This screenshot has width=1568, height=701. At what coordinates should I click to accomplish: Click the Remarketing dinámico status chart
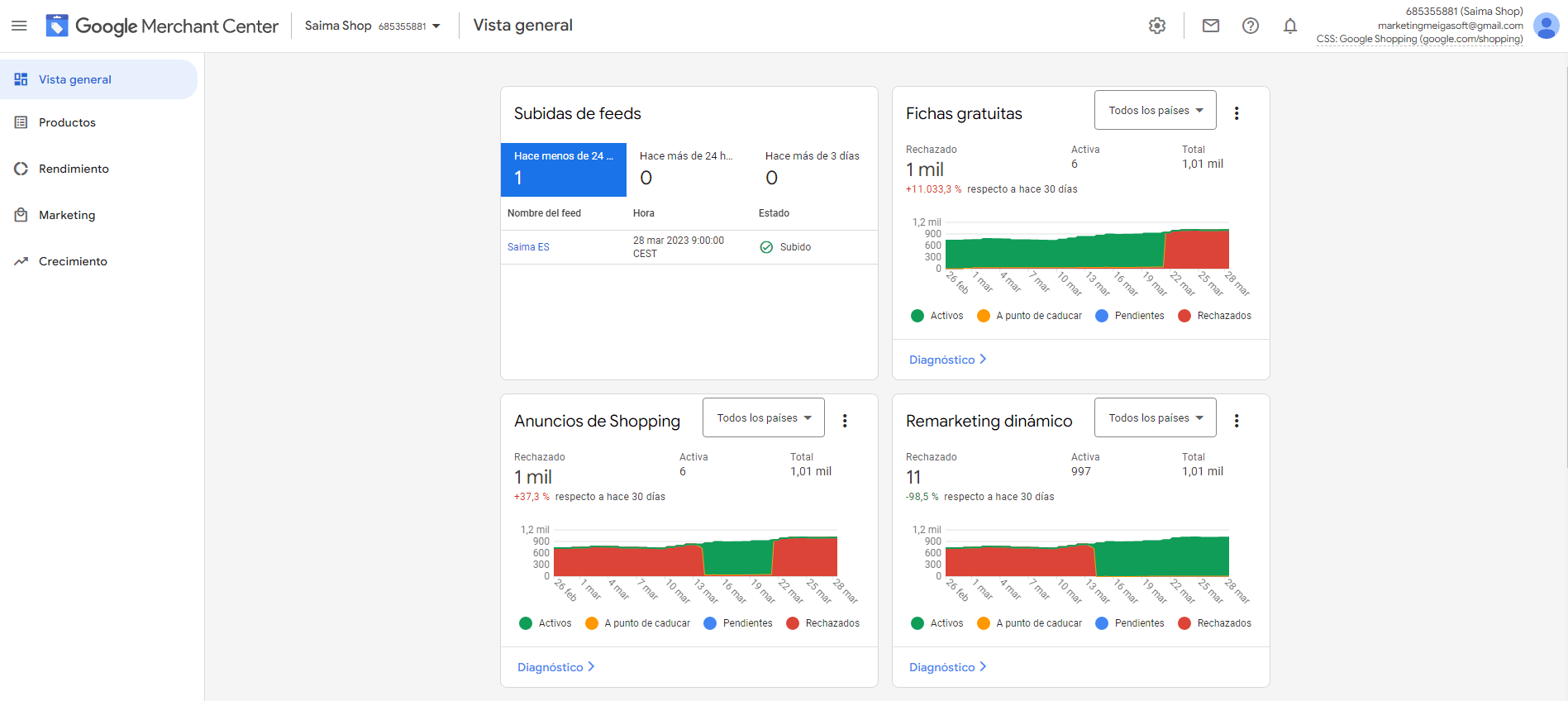tap(1087, 553)
